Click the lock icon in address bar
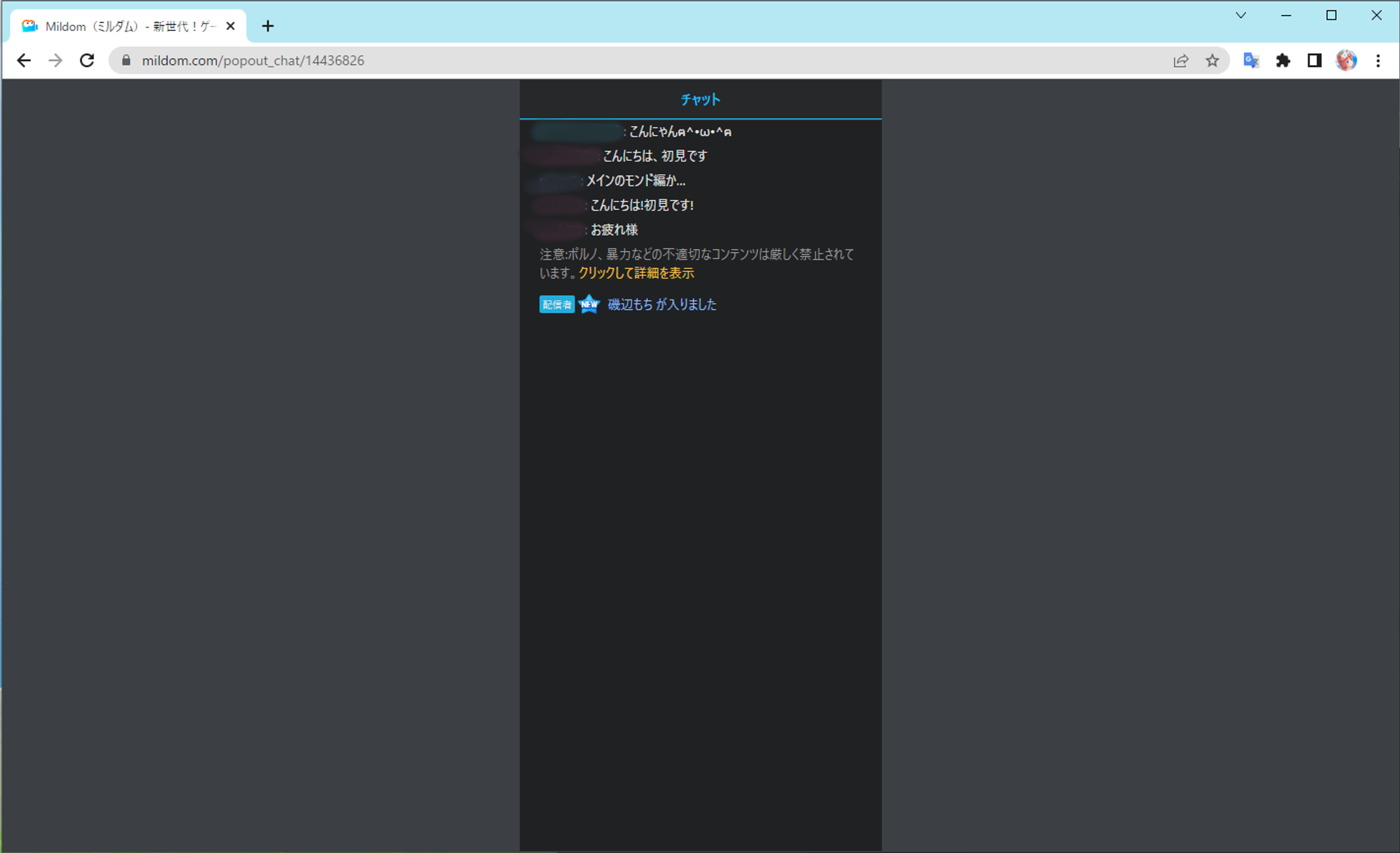 pos(126,61)
